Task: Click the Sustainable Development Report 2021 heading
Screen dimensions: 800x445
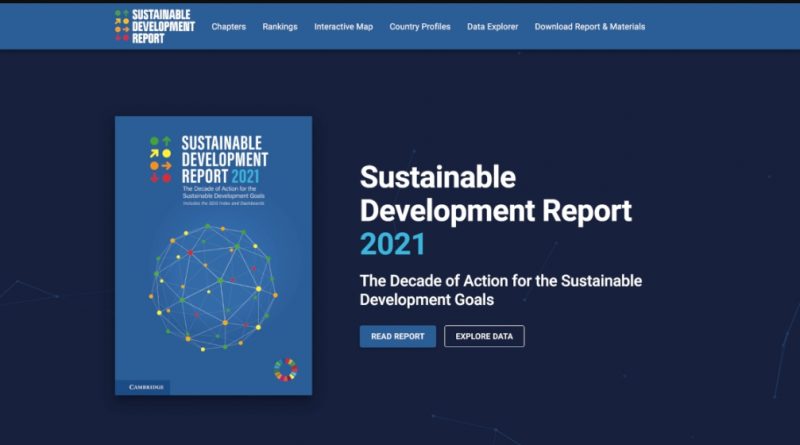Action: pyautogui.click(x=495, y=210)
